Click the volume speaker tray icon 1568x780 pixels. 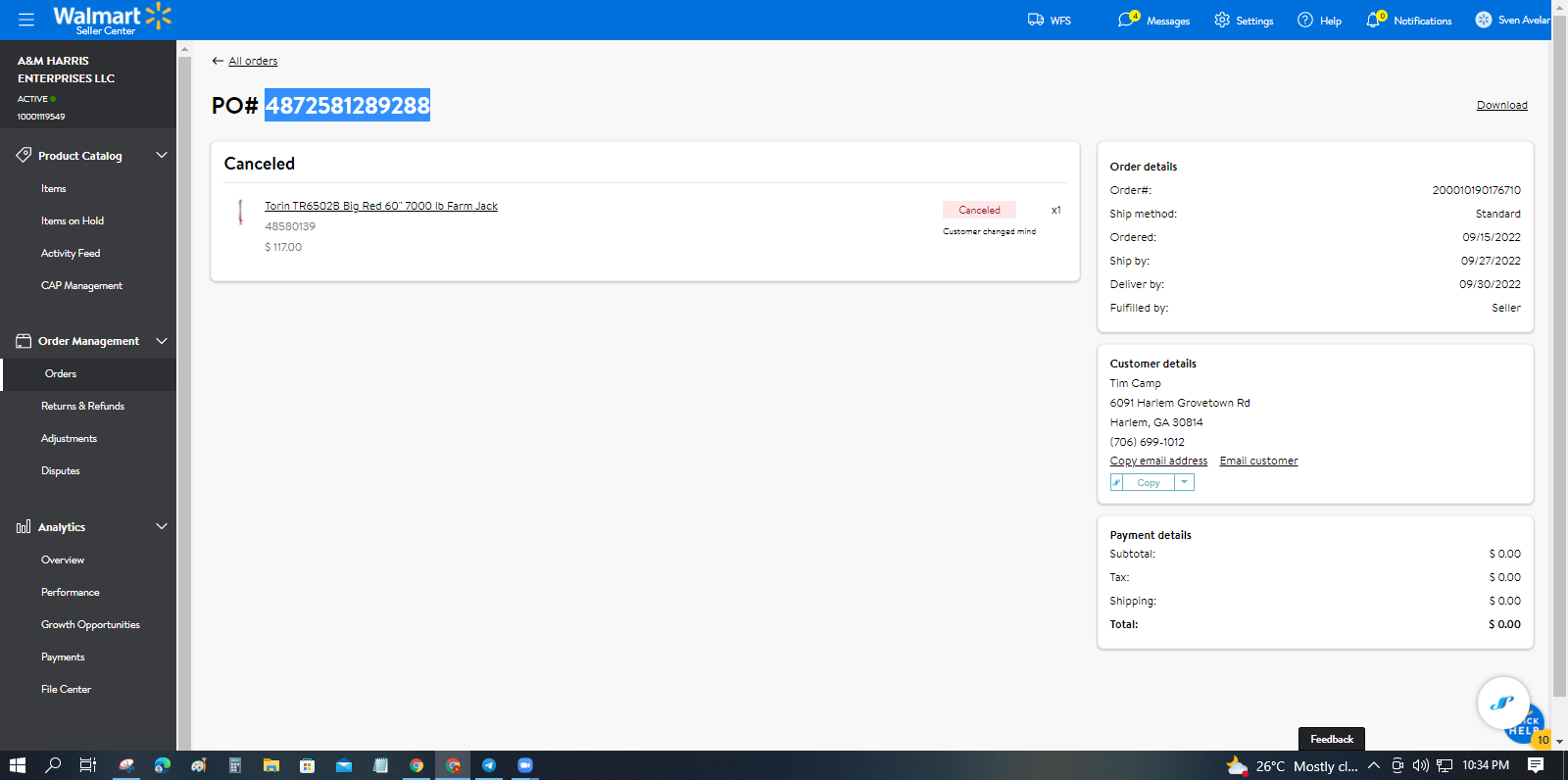click(x=1420, y=765)
